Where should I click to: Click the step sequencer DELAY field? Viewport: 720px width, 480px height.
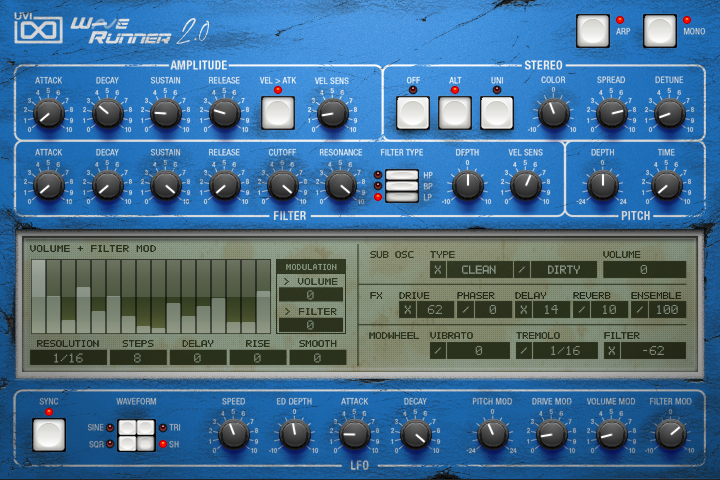(198, 358)
